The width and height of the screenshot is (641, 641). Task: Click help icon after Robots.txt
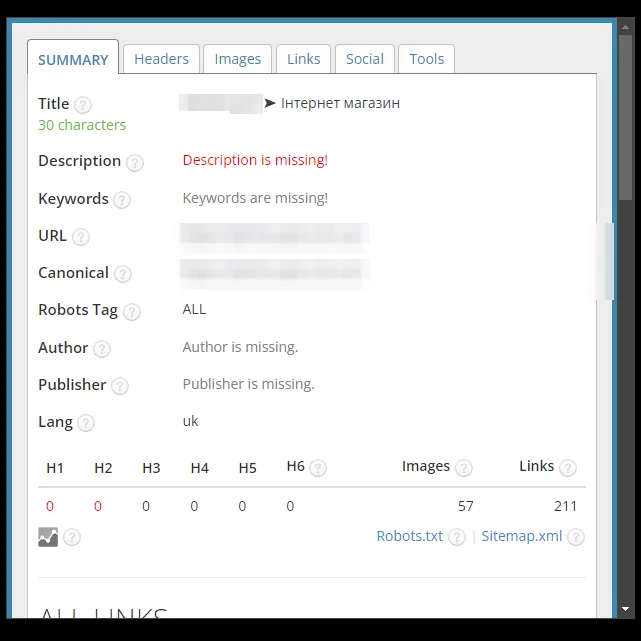click(457, 537)
